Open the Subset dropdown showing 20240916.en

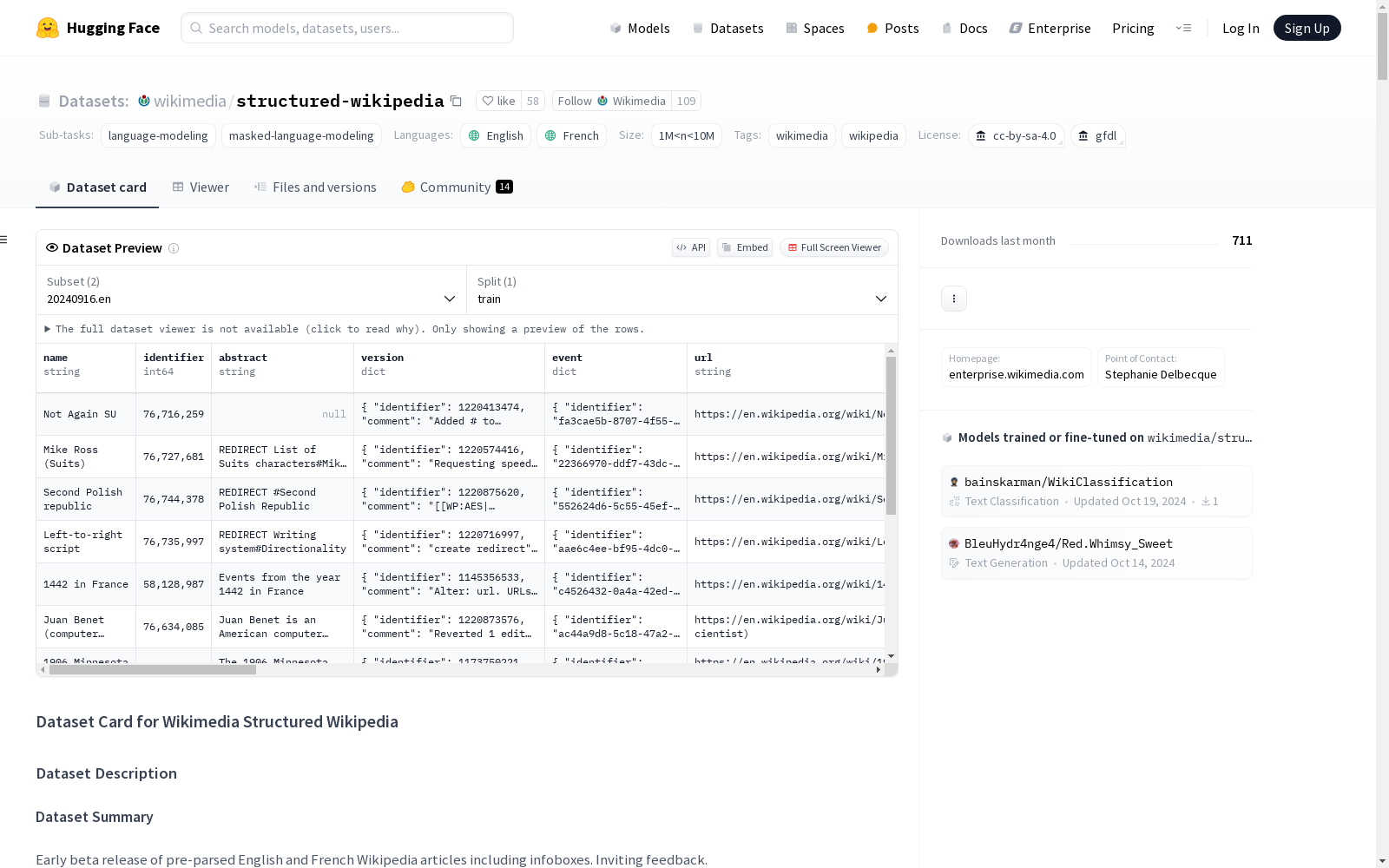tap(251, 290)
